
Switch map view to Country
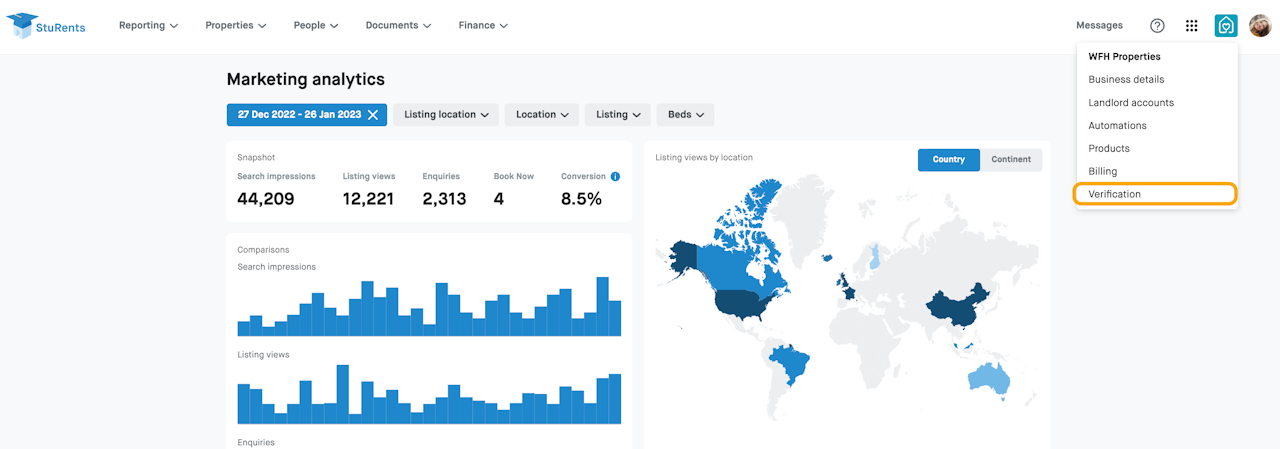tap(948, 160)
